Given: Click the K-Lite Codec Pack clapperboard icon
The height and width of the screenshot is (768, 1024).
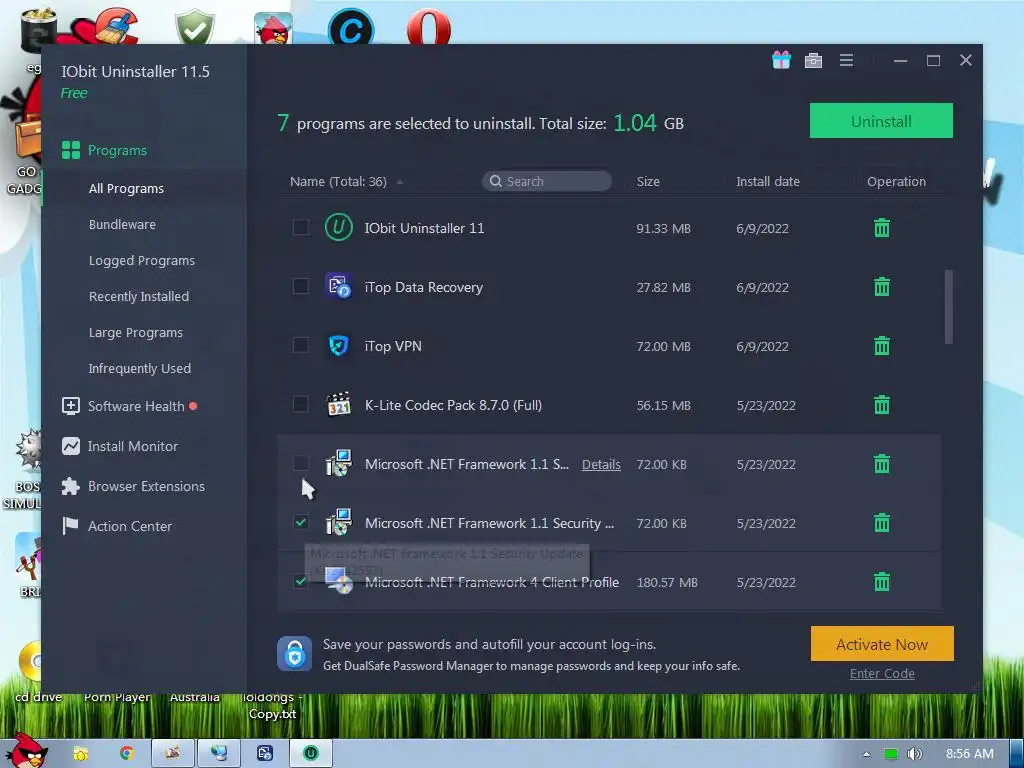Looking at the screenshot, I should (338, 404).
